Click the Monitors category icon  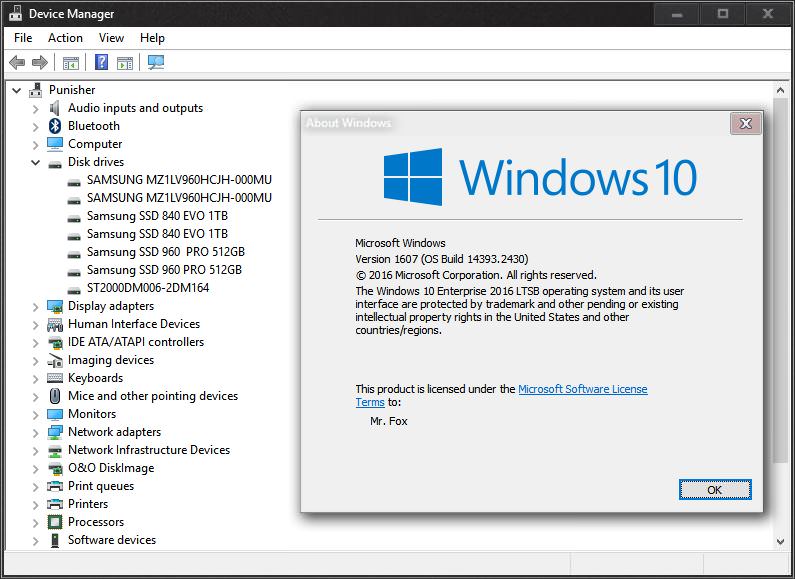tap(55, 414)
